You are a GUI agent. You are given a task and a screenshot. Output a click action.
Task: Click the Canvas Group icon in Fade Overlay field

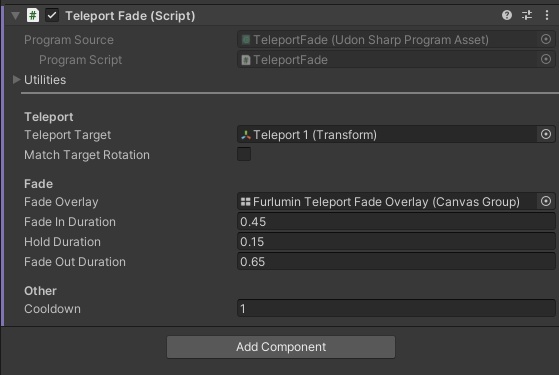point(246,202)
